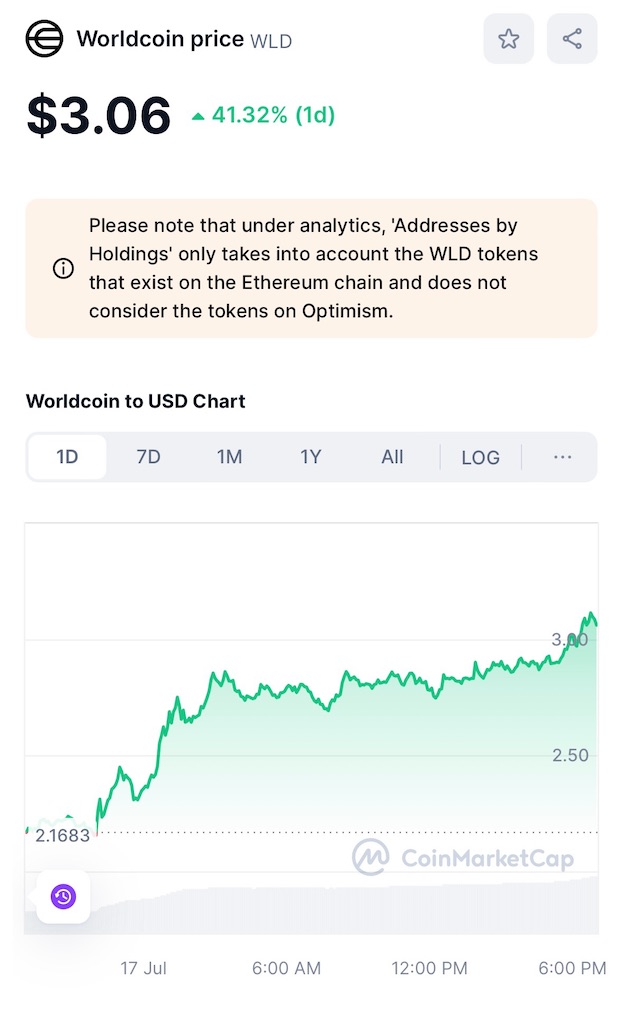Click the volume bar area under chart

coord(312,909)
